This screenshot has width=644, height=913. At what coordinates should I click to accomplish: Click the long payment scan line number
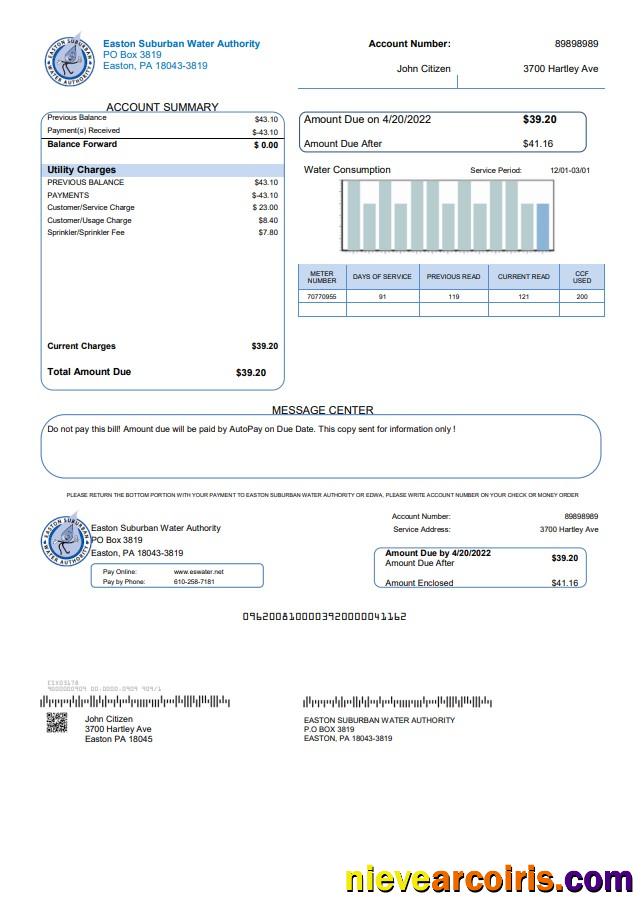324,617
